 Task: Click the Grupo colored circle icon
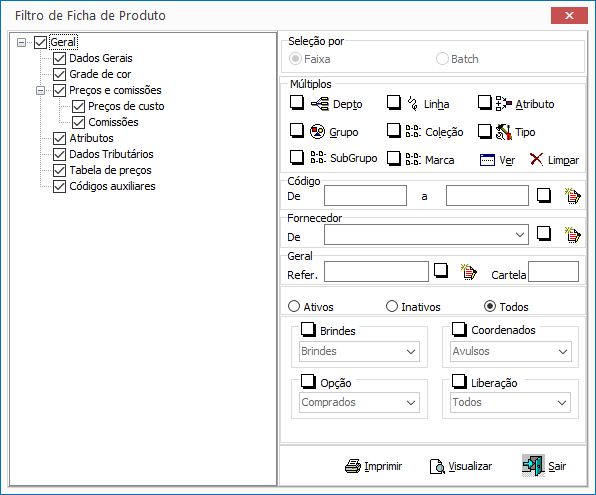pyautogui.click(x=317, y=132)
